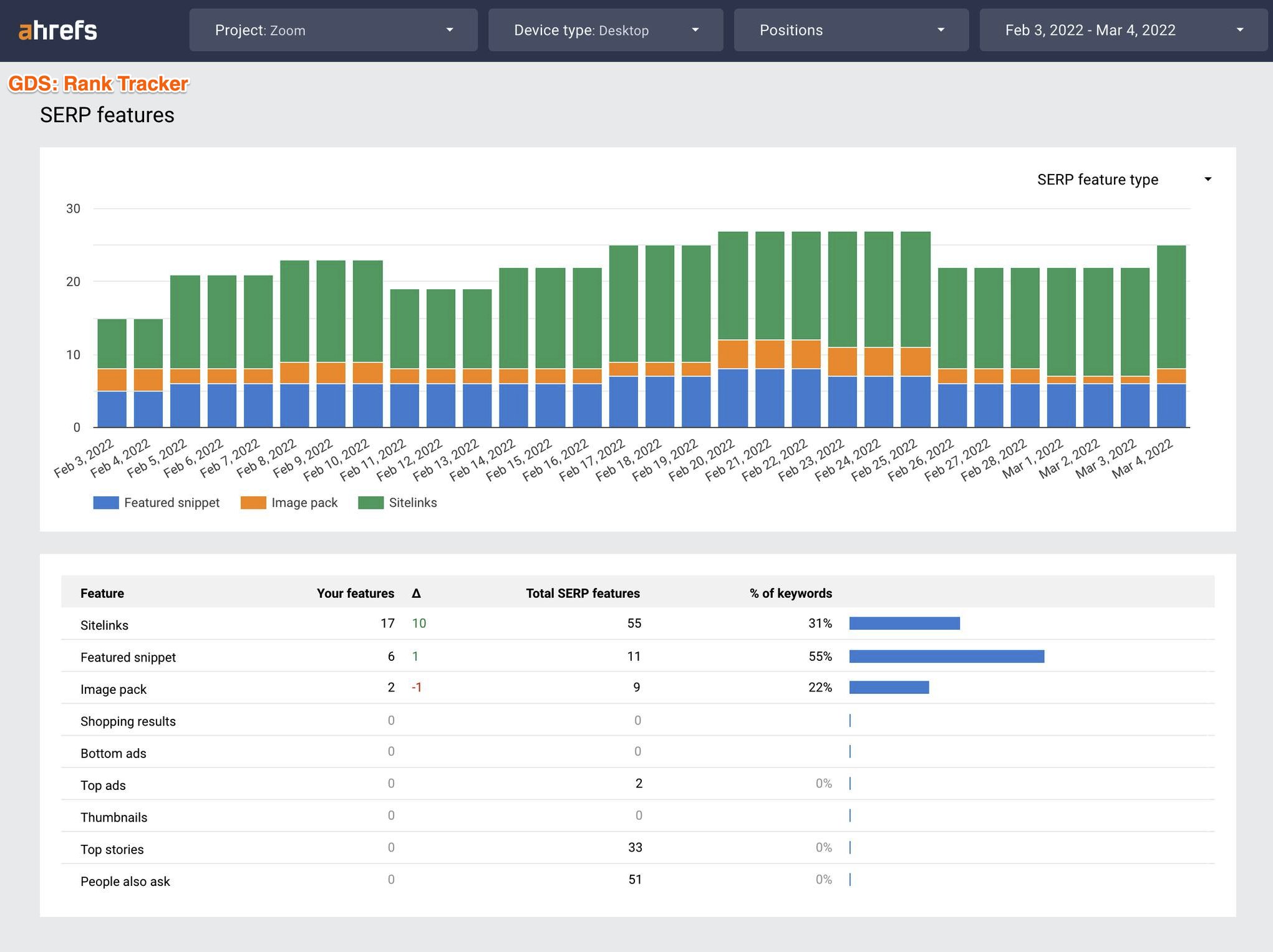This screenshot has width=1273, height=952.
Task: Click the Δ delta column header
Action: click(x=416, y=593)
